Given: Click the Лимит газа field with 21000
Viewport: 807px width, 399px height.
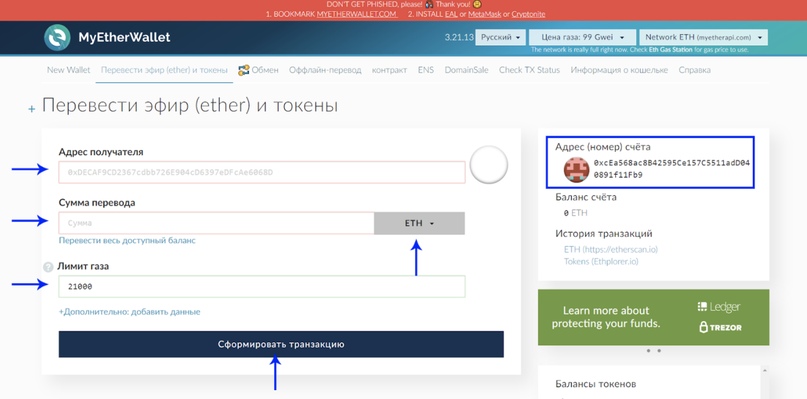Looking at the screenshot, I should tap(262, 287).
